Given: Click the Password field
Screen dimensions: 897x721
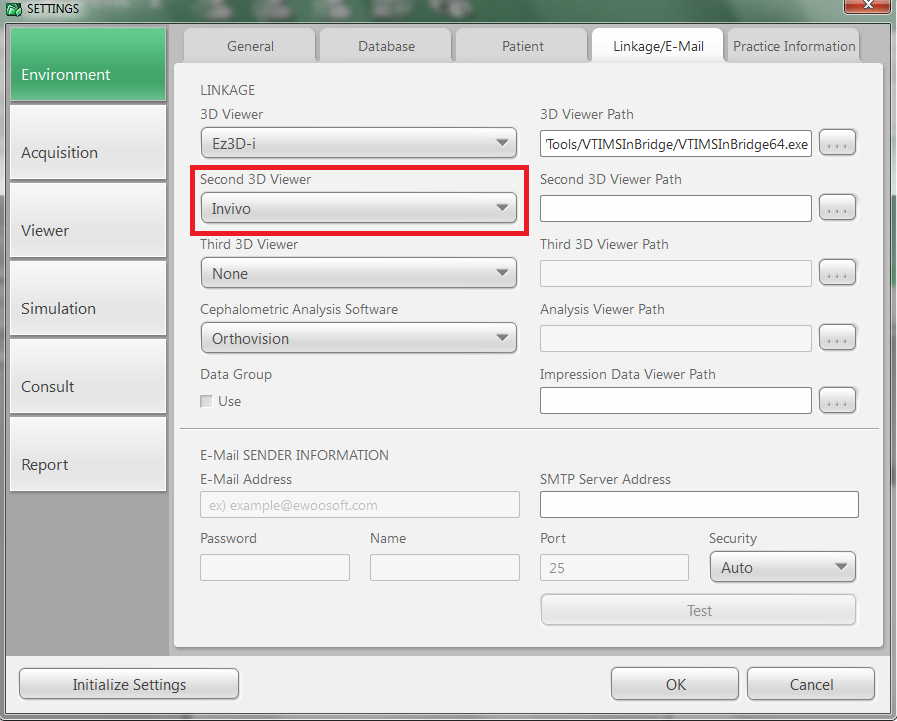Looking at the screenshot, I should (x=275, y=567).
